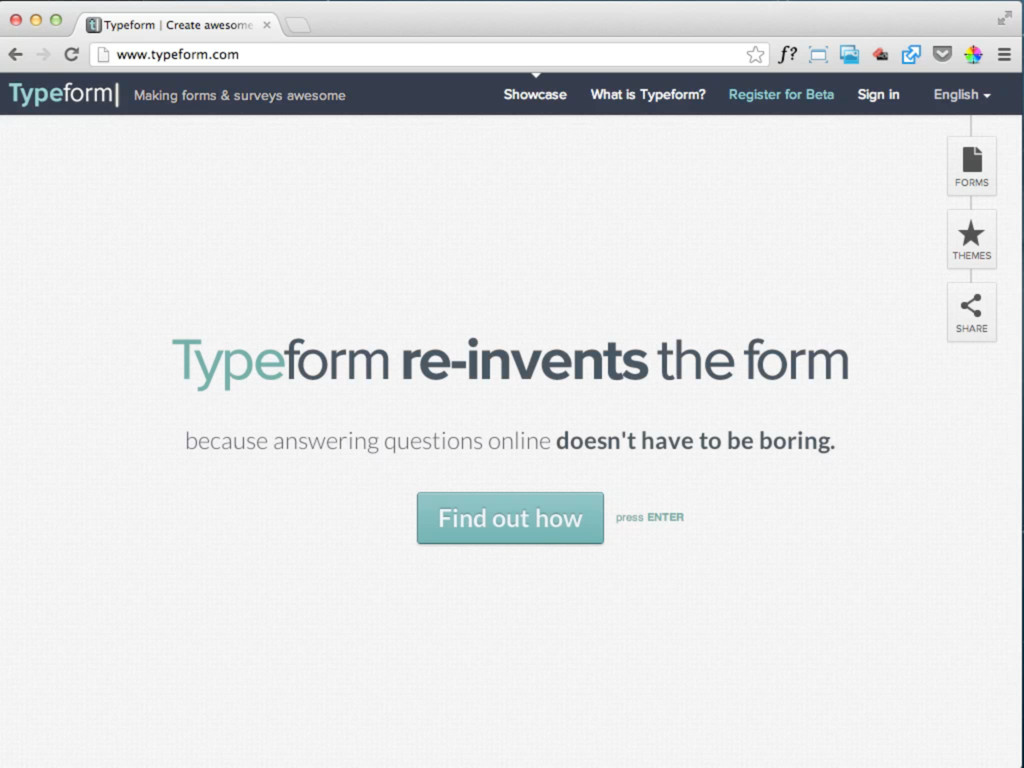1024x768 pixels.
Task: Reload the page with the refresh icon
Action: click(71, 54)
